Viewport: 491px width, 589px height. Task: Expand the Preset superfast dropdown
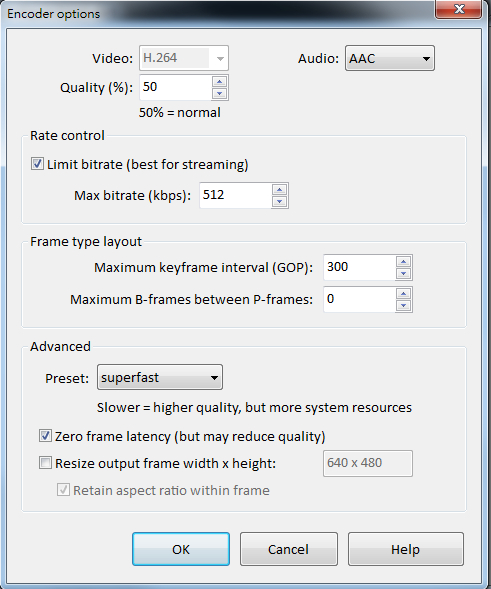pyautogui.click(x=160, y=377)
